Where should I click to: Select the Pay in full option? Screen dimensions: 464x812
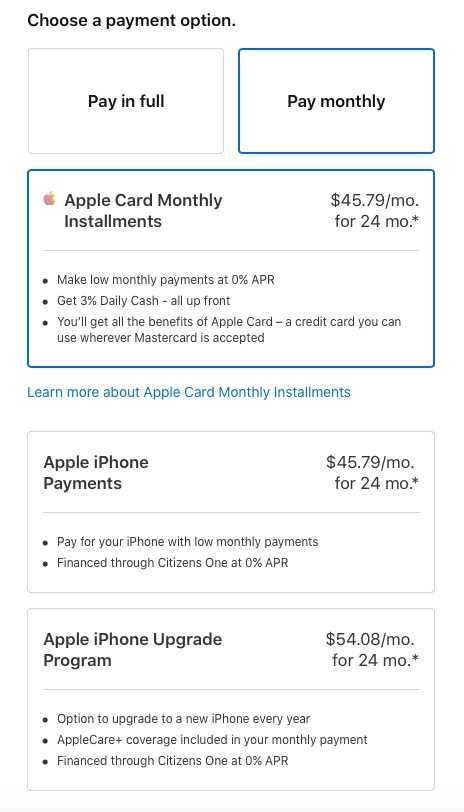(x=126, y=101)
